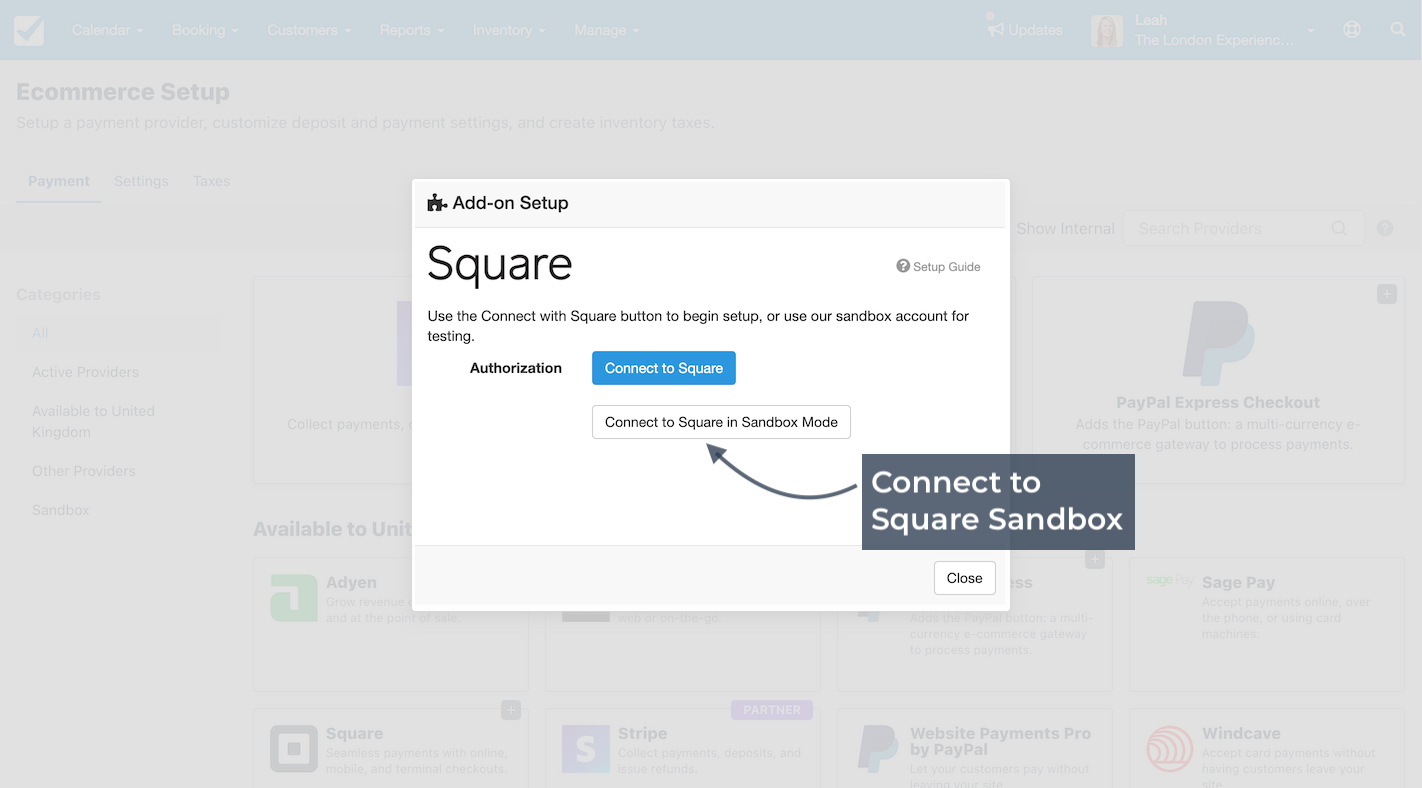Click the search icon in Search Providers box
Image resolution: width=1422 pixels, height=788 pixels.
(1339, 228)
